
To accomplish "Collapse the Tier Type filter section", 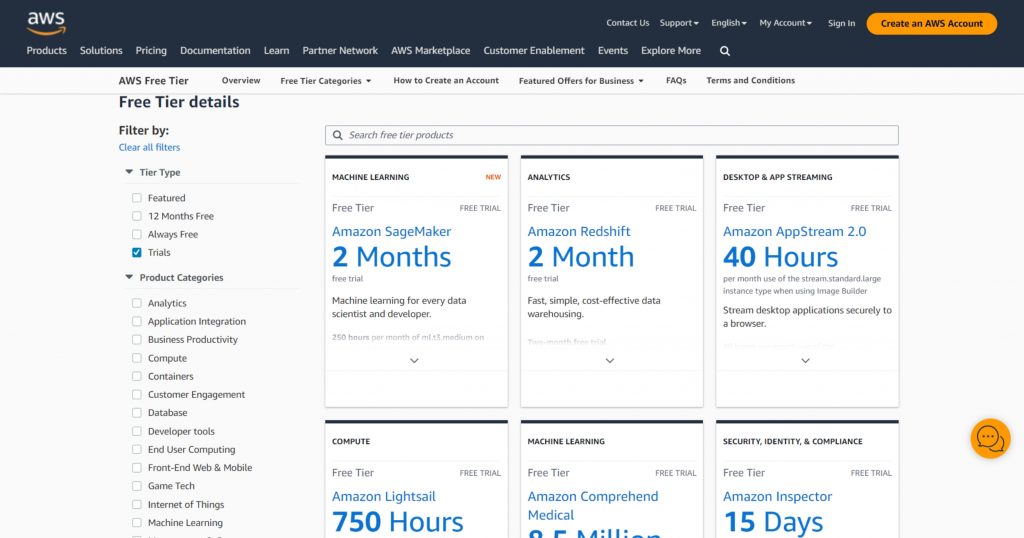I will [x=129, y=172].
